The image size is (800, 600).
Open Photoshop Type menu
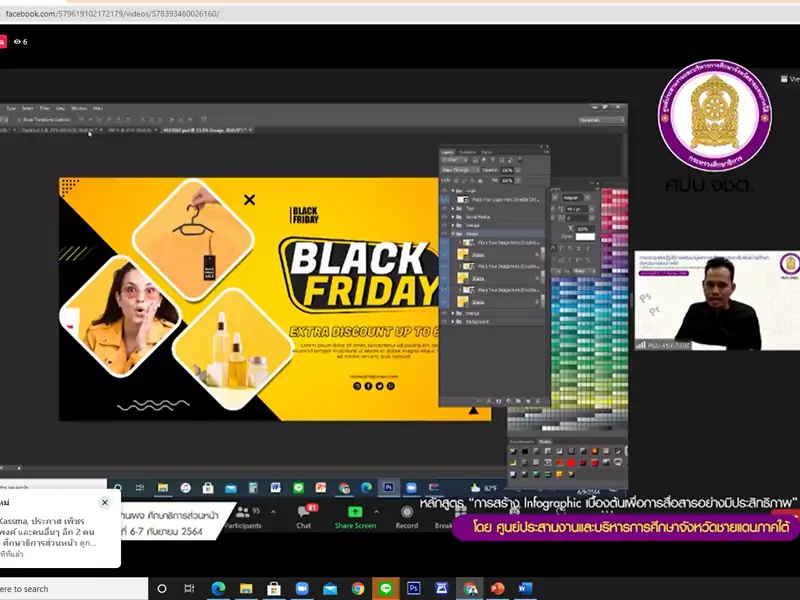pos(11,108)
